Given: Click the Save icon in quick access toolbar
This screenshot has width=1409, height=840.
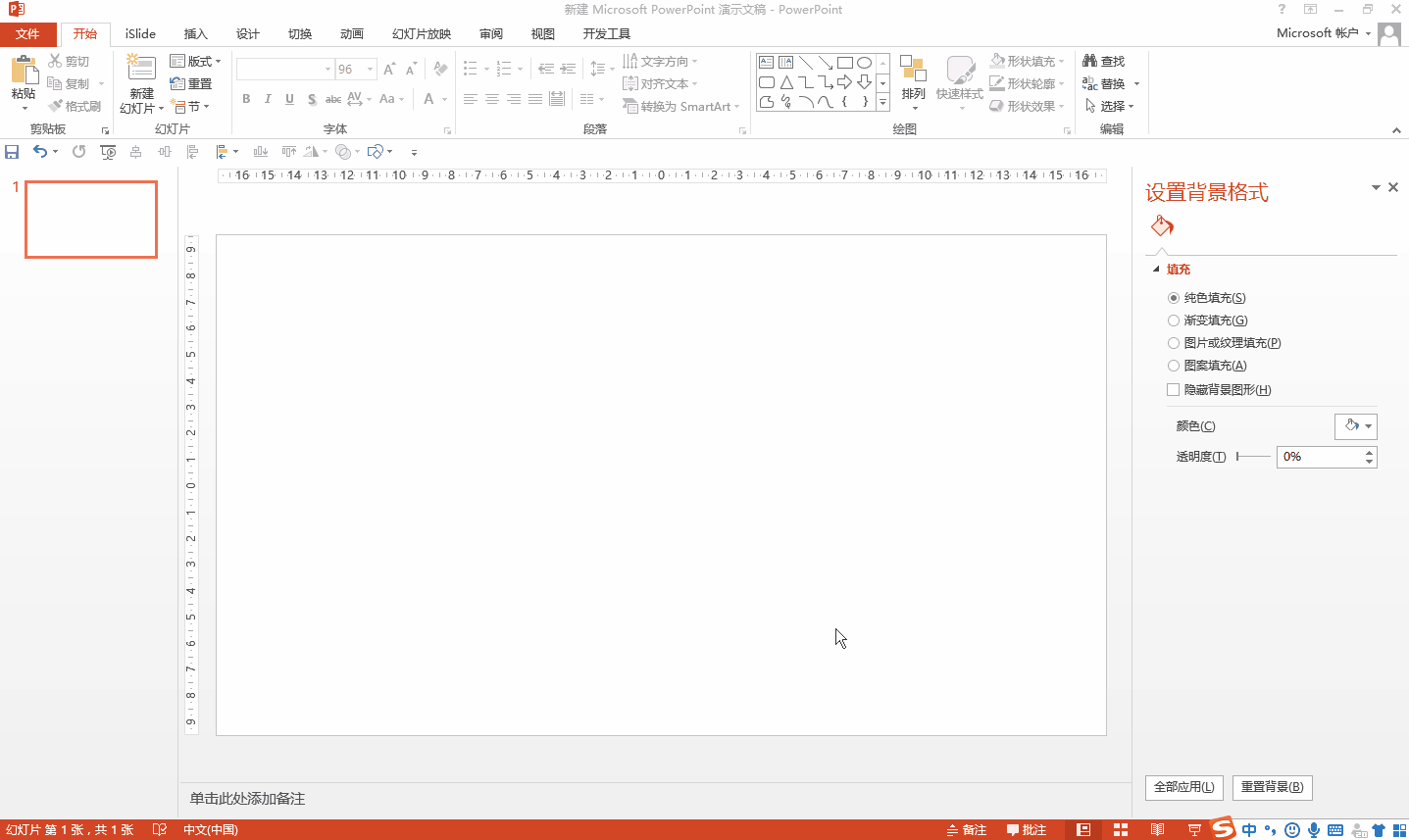Looking at the screenshot, I should 12,152.
